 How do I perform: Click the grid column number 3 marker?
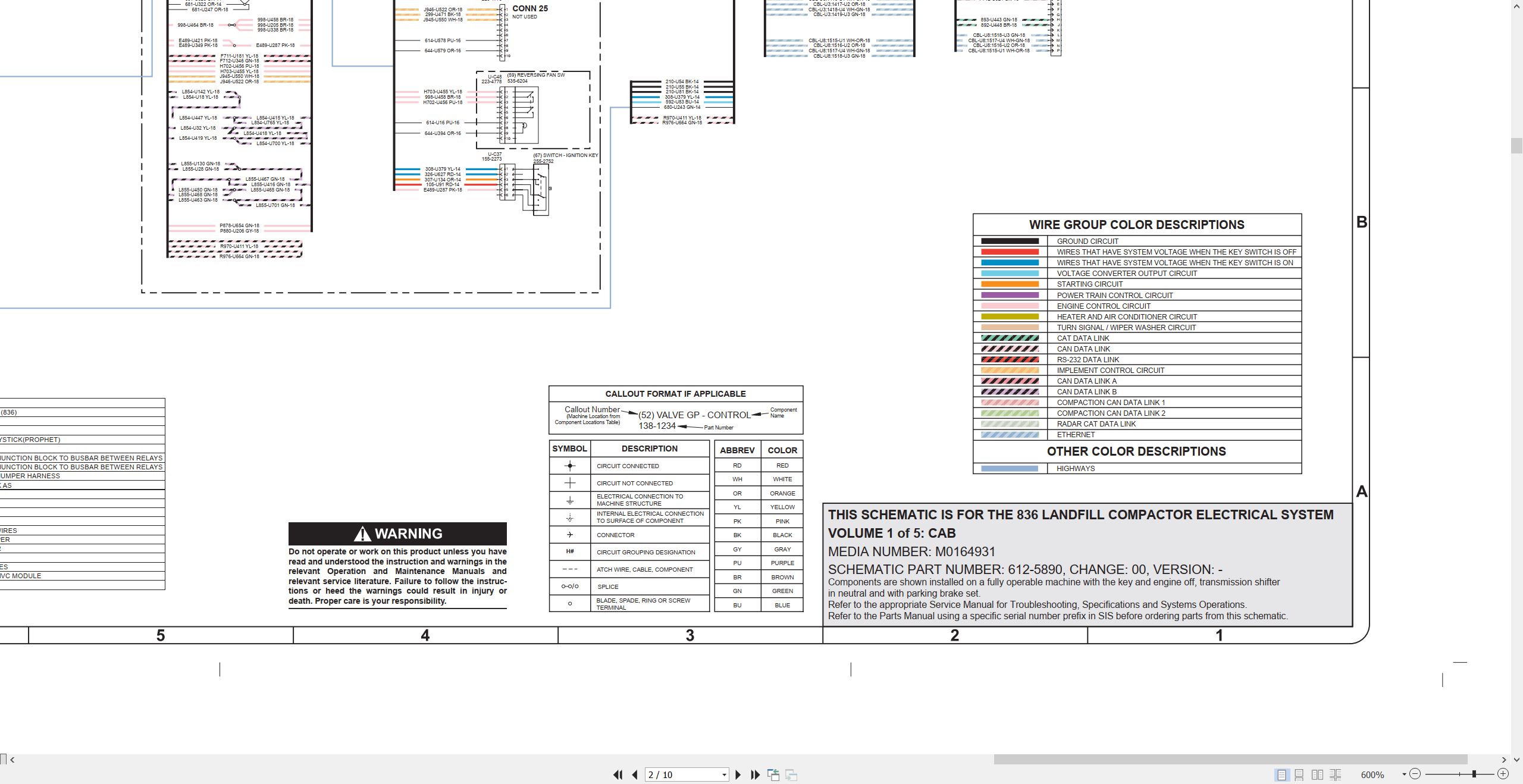tap(690, 635)
